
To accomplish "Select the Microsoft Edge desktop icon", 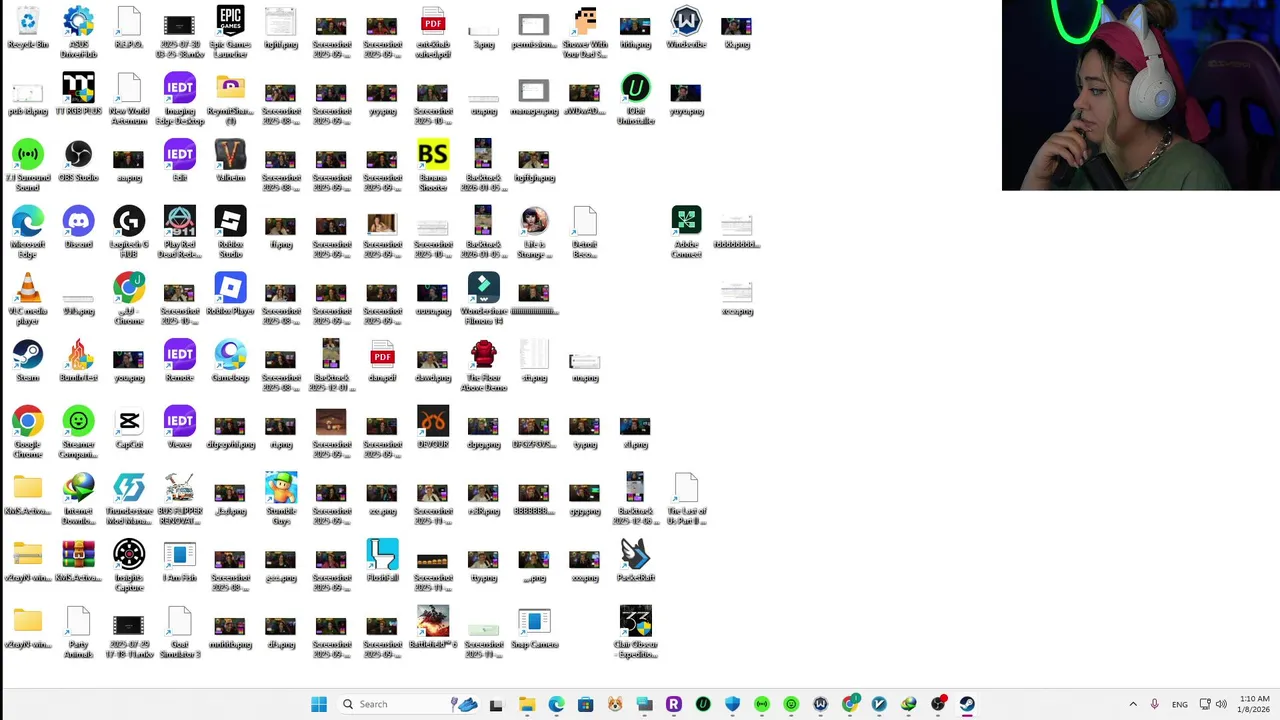I will 28,232.
